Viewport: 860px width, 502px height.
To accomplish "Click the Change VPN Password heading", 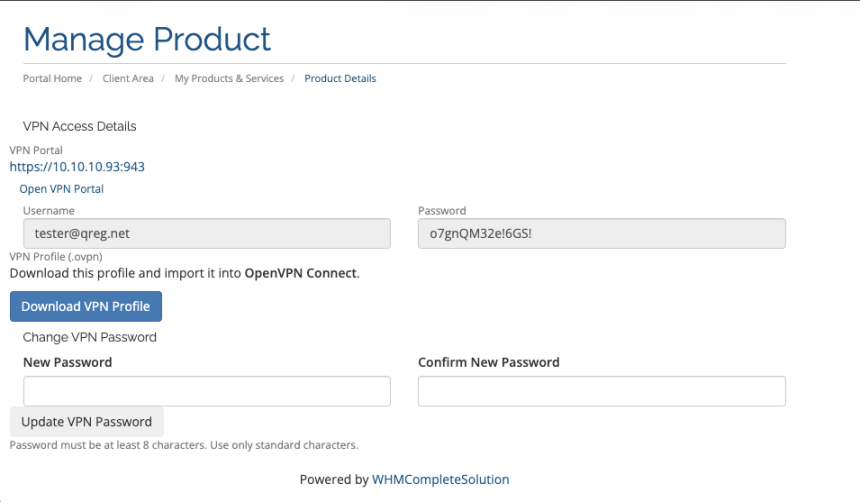I will pos(90,338).
